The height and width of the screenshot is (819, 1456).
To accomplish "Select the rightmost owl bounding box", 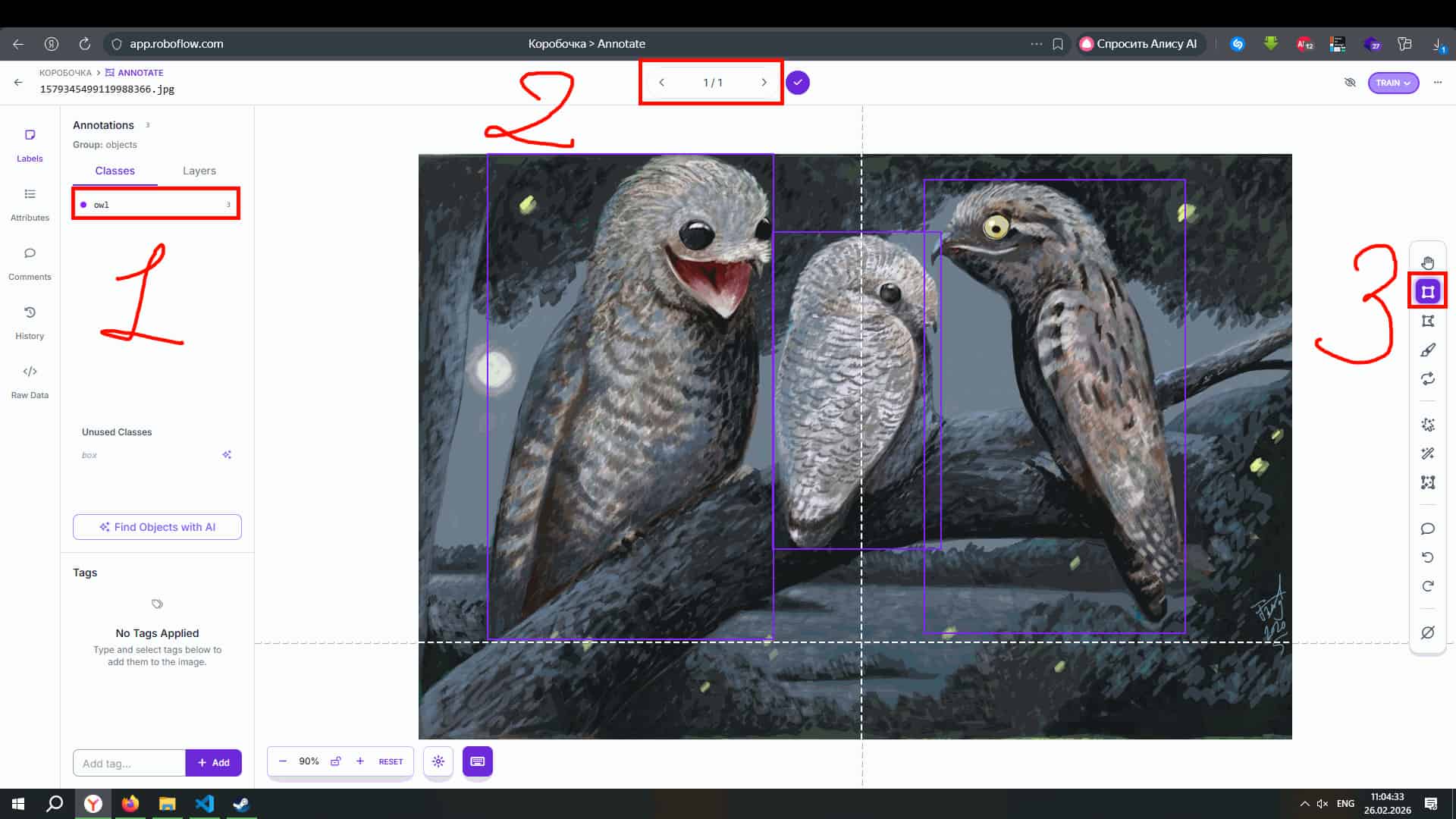I will coord(1054,406).
